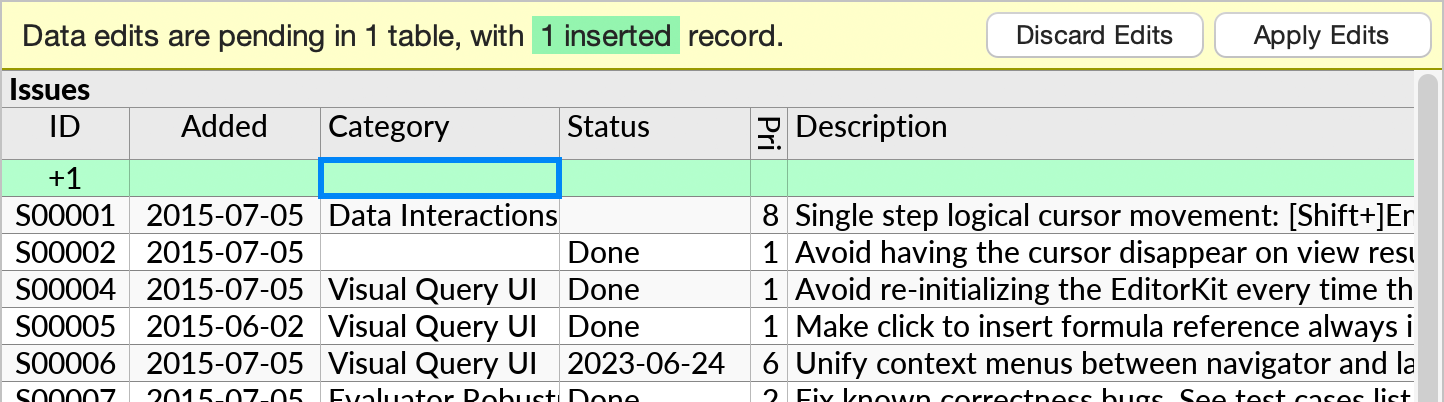Screen dimensions: 1444x402
Task: Click the Done status of S00005
Action: pyautogui.click(x=655, y=327)
